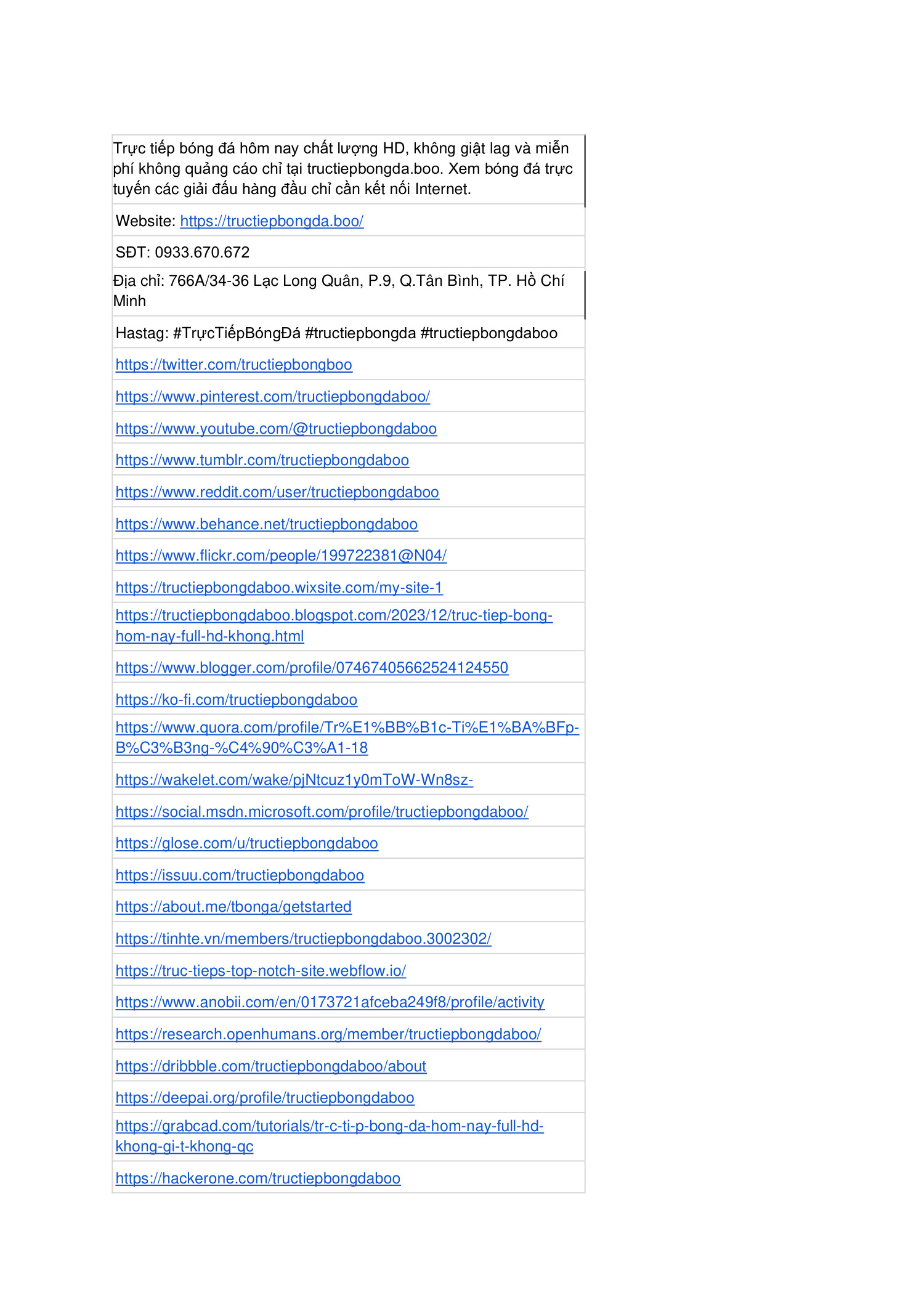Open the Wixsite my-site-1 link
Viewport: 924px width, 1306px height.
click(x=279, y=588)
